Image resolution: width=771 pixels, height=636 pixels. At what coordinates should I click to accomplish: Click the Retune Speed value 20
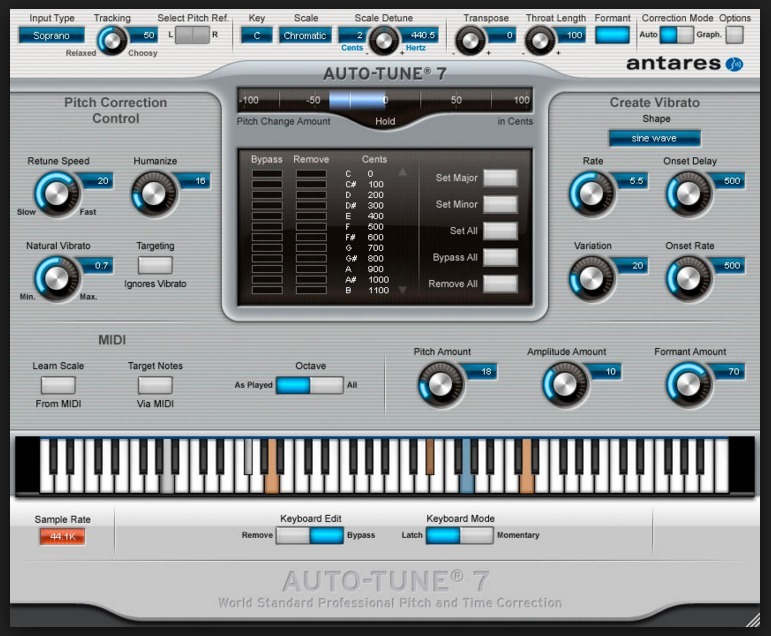click(98, 181)
